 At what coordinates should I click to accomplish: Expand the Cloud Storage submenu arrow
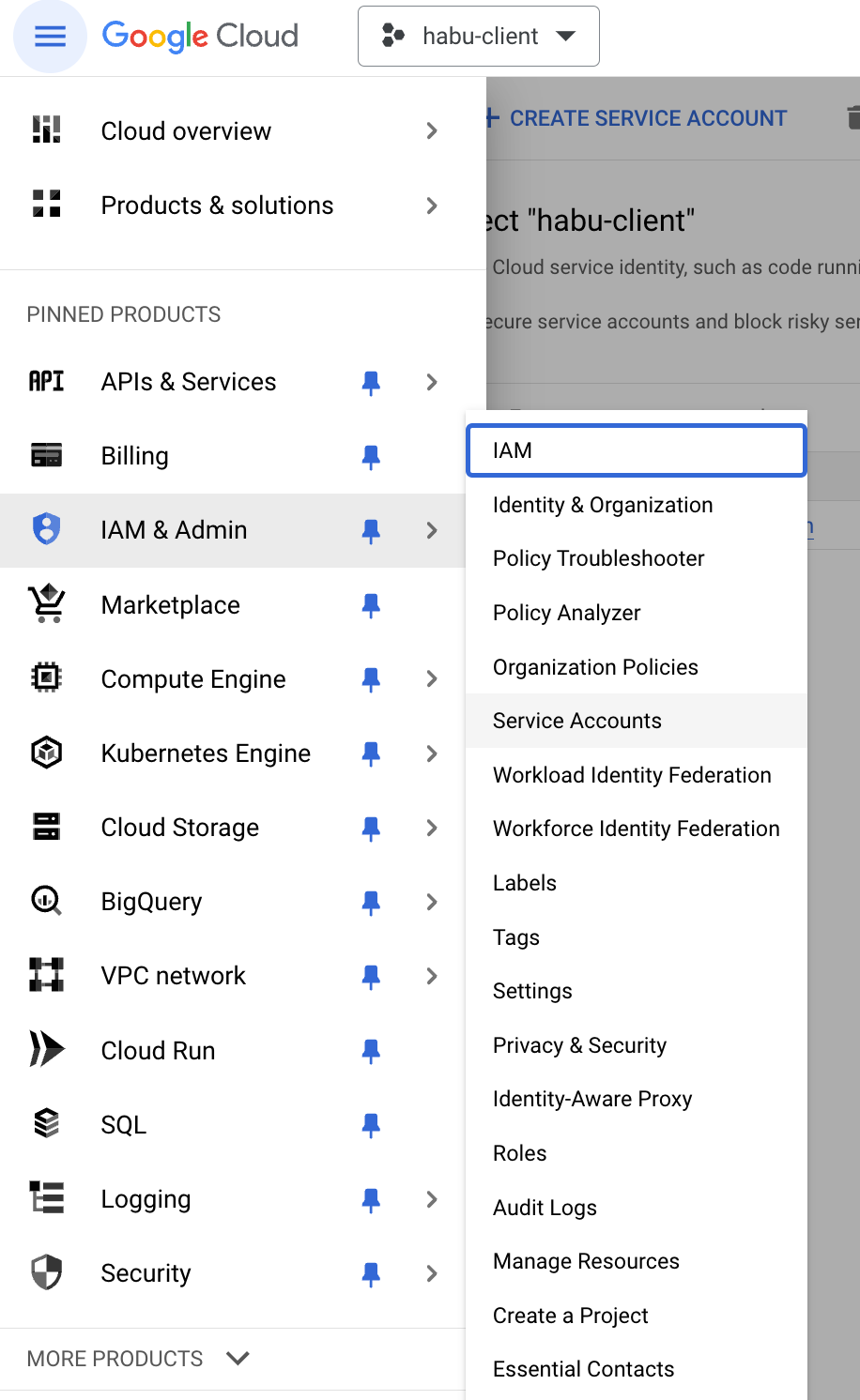432,828
